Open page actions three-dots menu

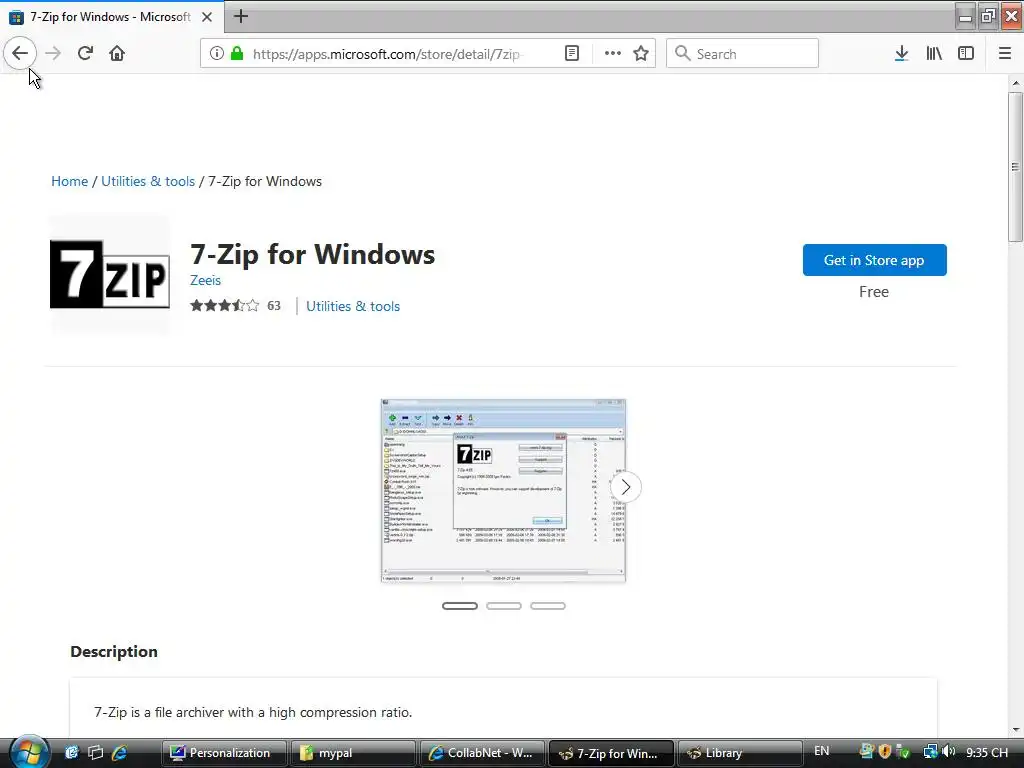613,53
